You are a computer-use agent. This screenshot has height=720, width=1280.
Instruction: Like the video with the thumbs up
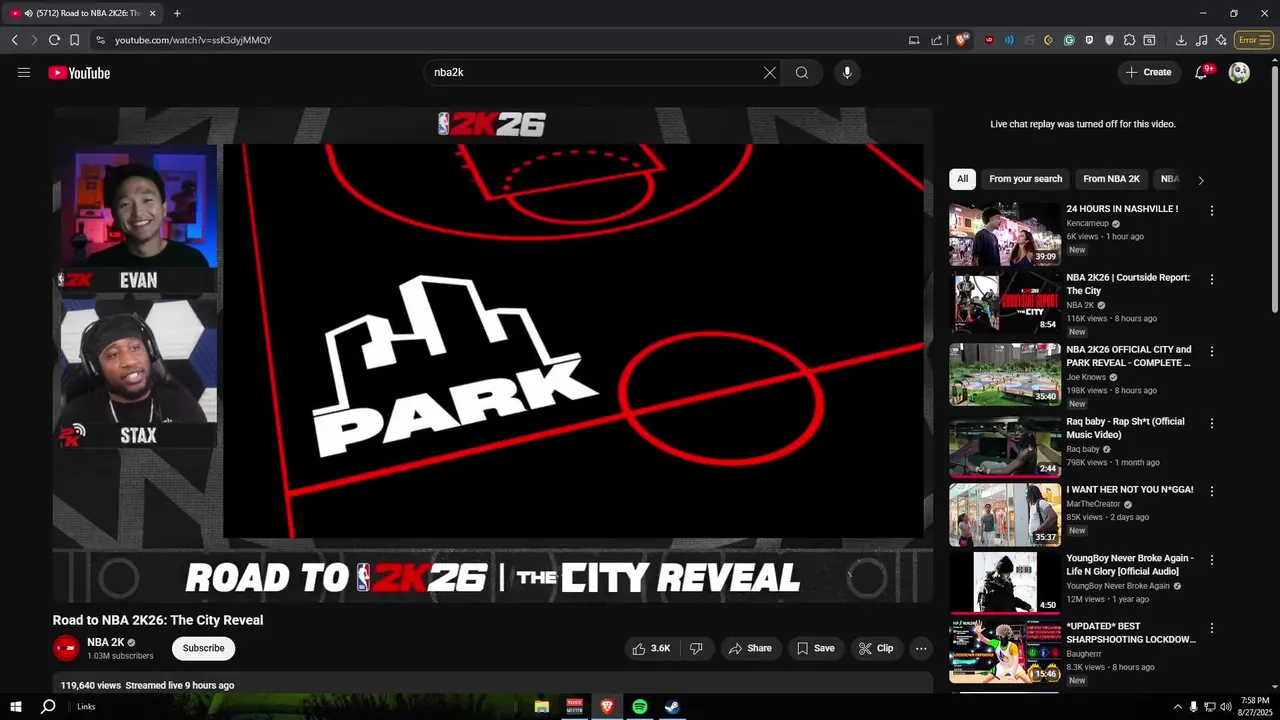tap(651, 648)
